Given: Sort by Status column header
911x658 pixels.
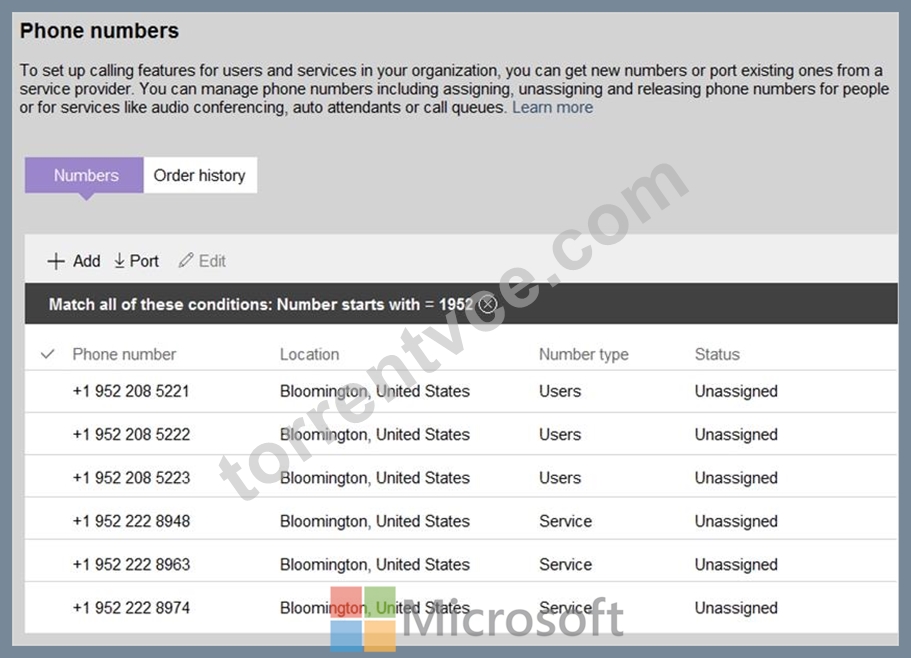Looking at the screenshot, I should [718, 354].
